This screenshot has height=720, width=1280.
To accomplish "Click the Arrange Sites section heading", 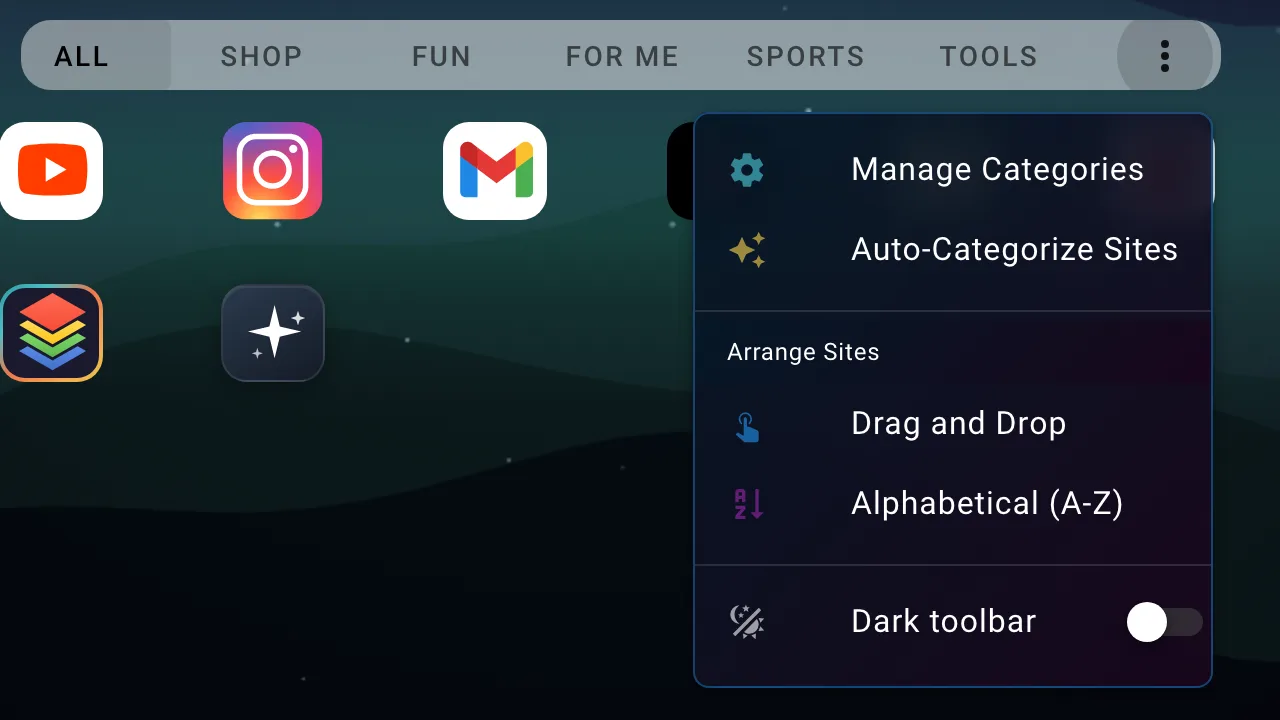I will 803,352.
